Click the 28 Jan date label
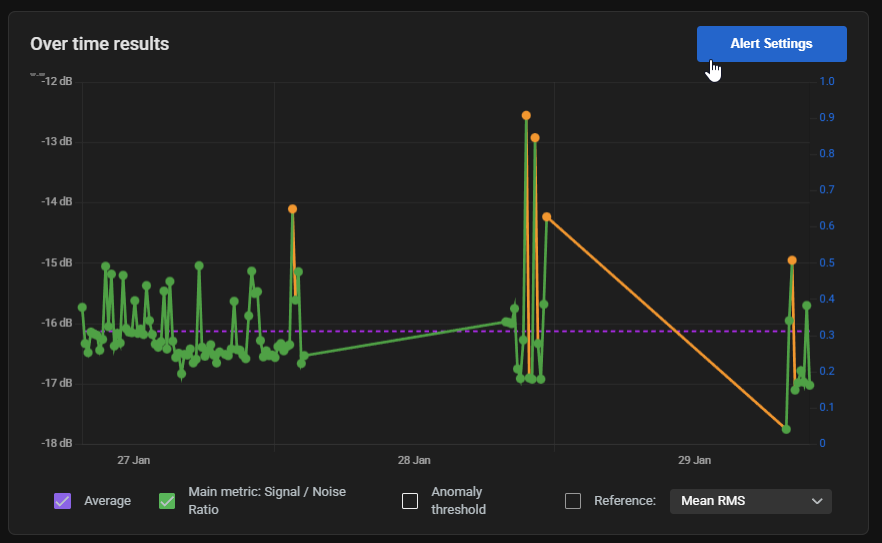Screen dimensions: 882x543 coord(413,461)
